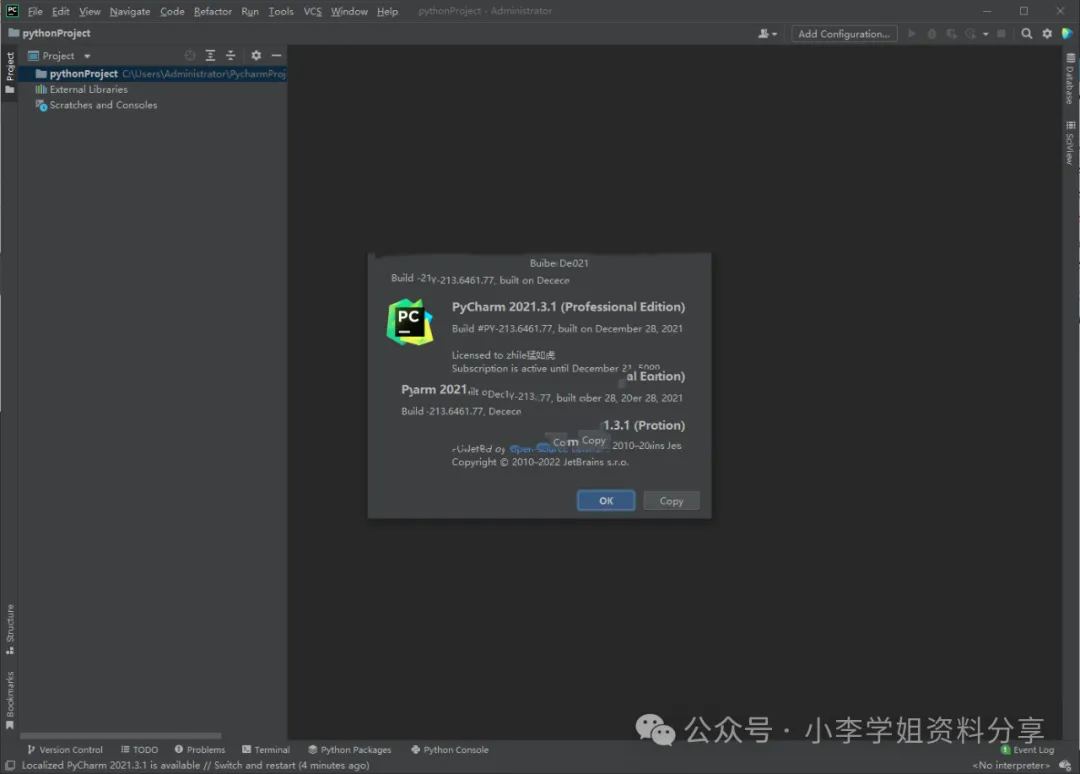1080x774 pixels.
Task: Open the Search Everywhere magnifier icon
Action: click(1026, 33)
